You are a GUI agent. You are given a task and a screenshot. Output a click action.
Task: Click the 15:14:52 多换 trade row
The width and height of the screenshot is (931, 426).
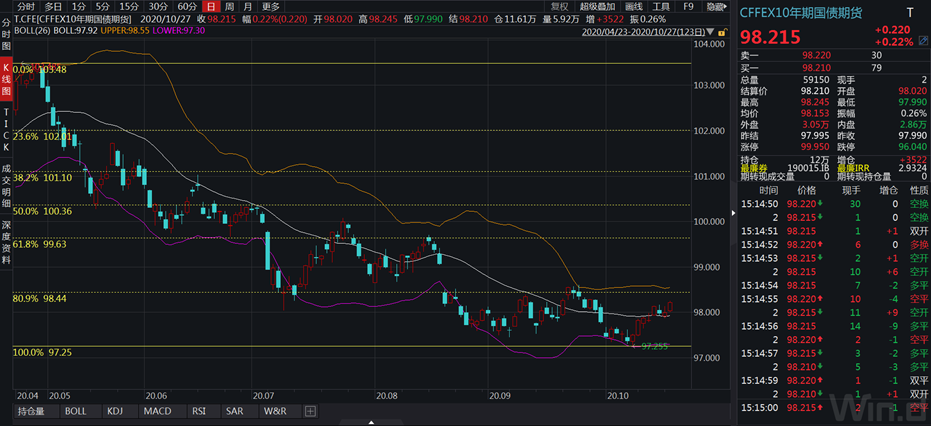[x=834, y=244]
